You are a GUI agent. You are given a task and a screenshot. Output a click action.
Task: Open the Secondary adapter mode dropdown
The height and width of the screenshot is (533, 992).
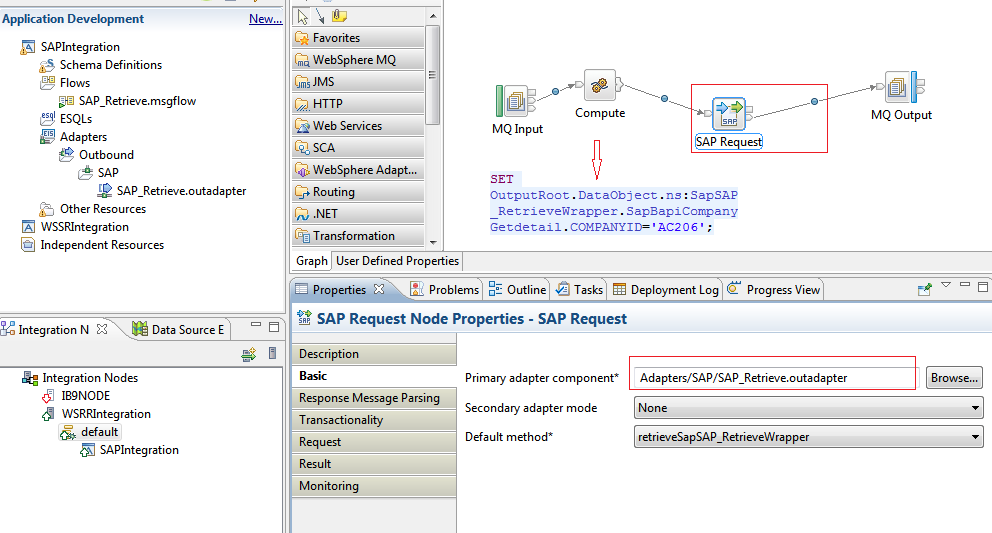coord(809,408)
